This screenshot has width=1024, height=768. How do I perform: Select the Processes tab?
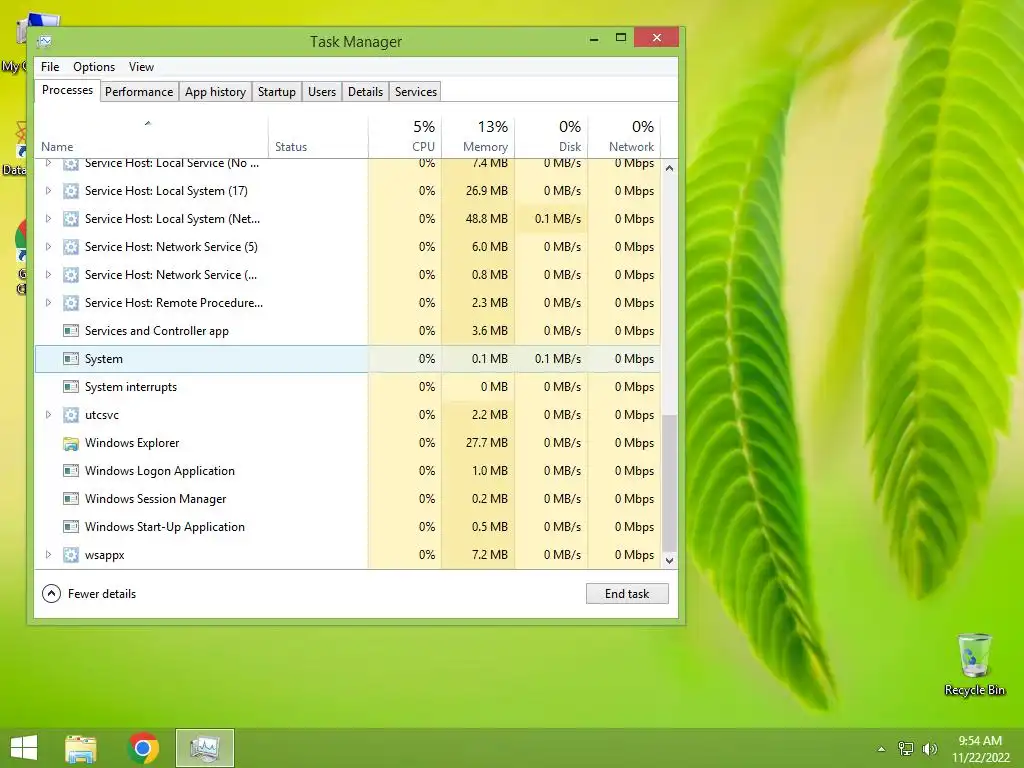pos(67,90)
